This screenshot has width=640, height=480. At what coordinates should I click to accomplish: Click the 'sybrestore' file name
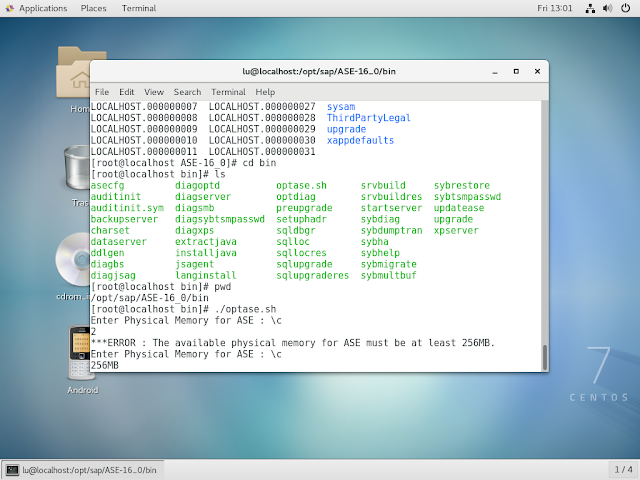[x=462, y=185]
